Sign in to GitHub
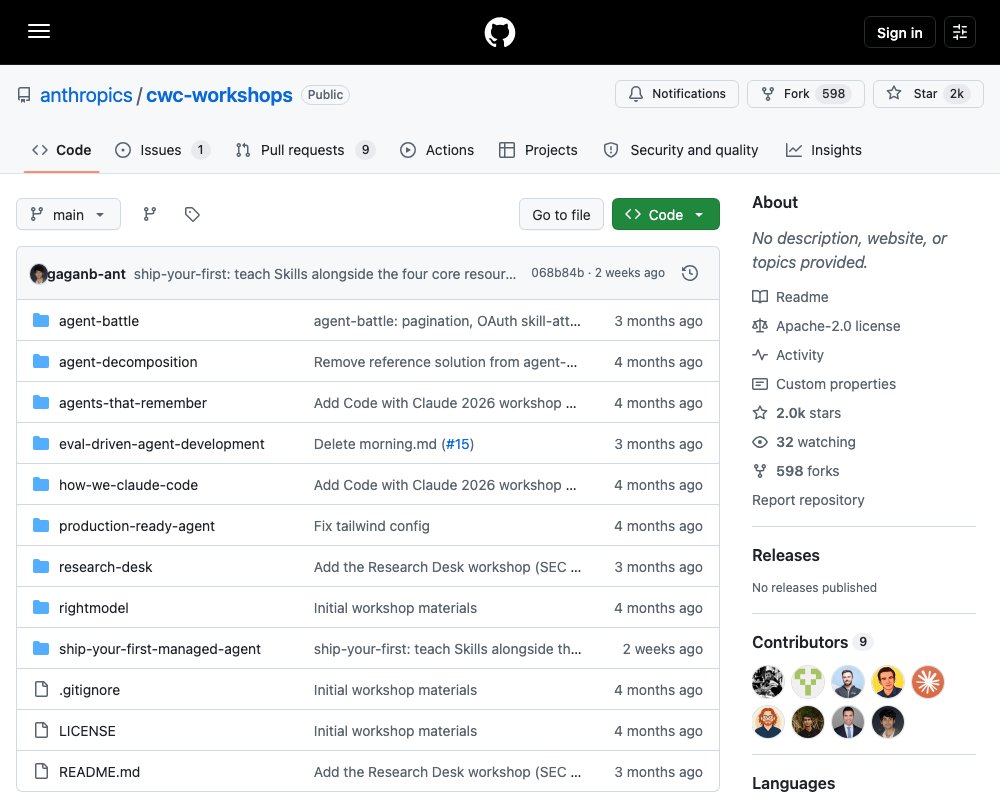The width and height of the screenshot is (1000, 800). click(899, 33)
